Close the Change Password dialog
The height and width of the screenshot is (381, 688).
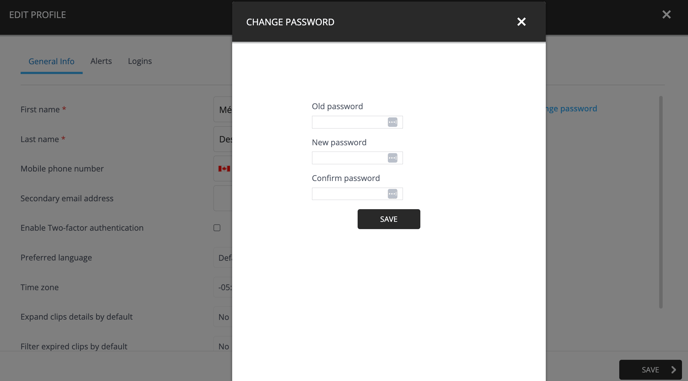(521, 22)
